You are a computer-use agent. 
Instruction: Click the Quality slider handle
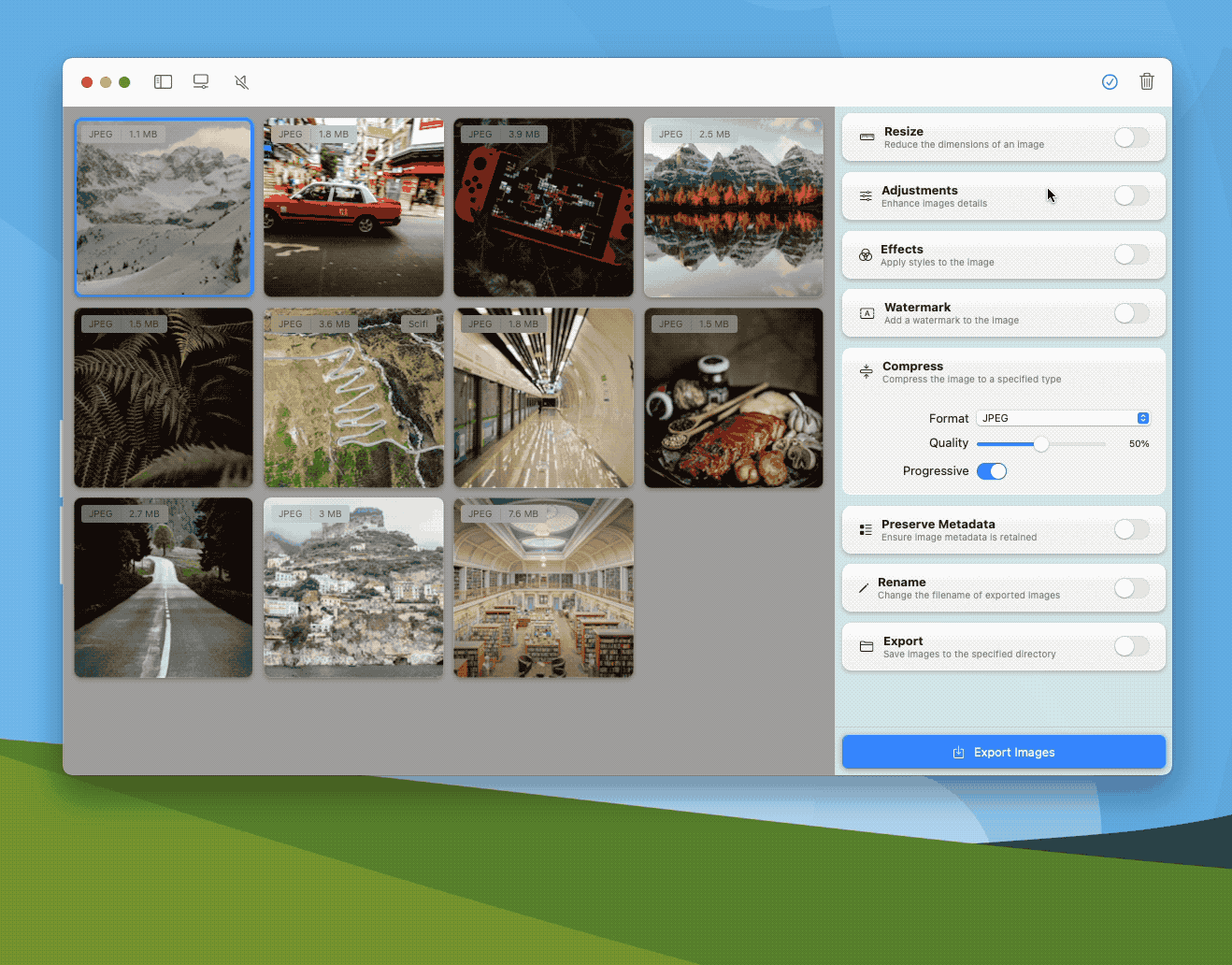pos(1041,444)
